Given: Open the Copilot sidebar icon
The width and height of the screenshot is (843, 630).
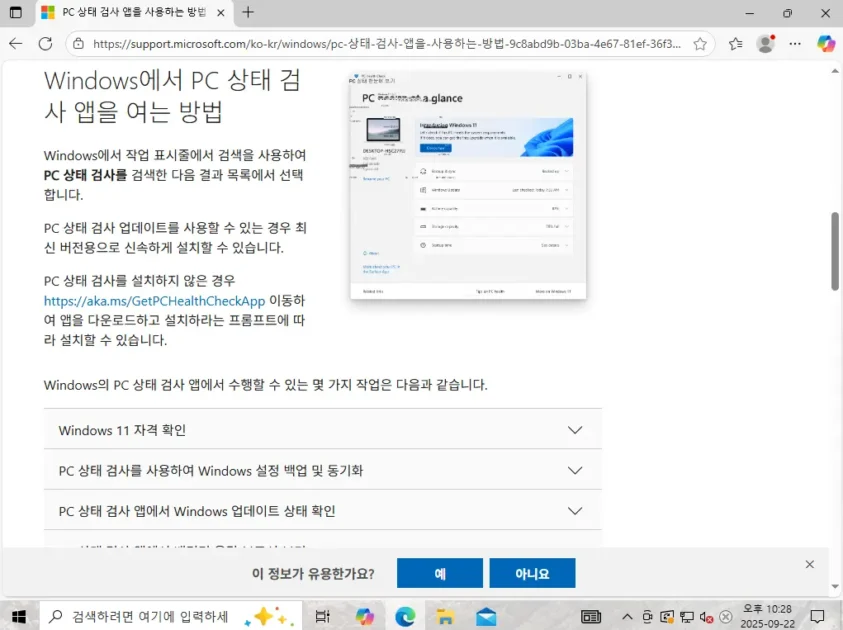Looking at the screenshot, I should pyautogui.click(x=826, y=44).
